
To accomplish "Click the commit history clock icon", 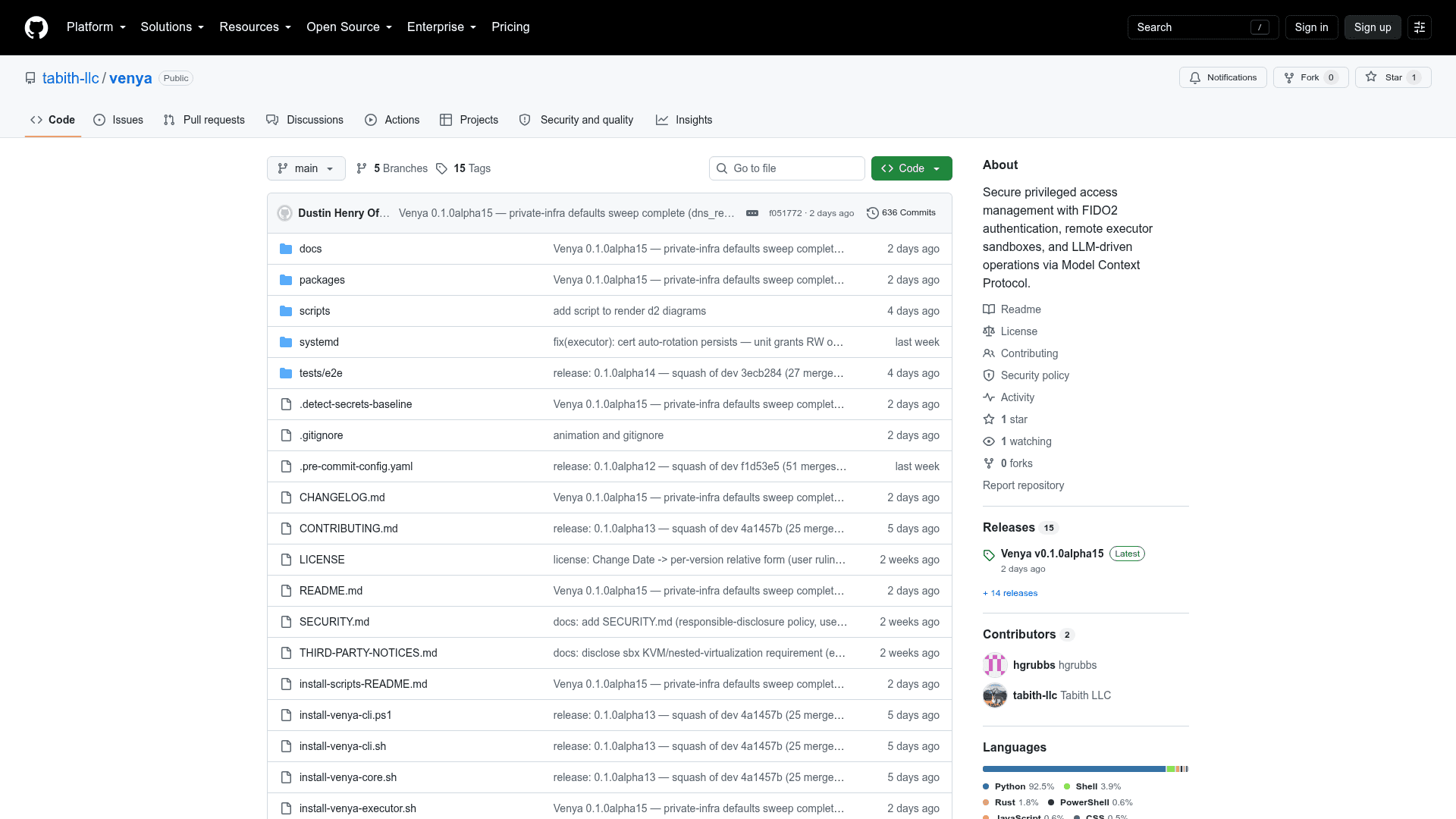I will coord(872,213).
